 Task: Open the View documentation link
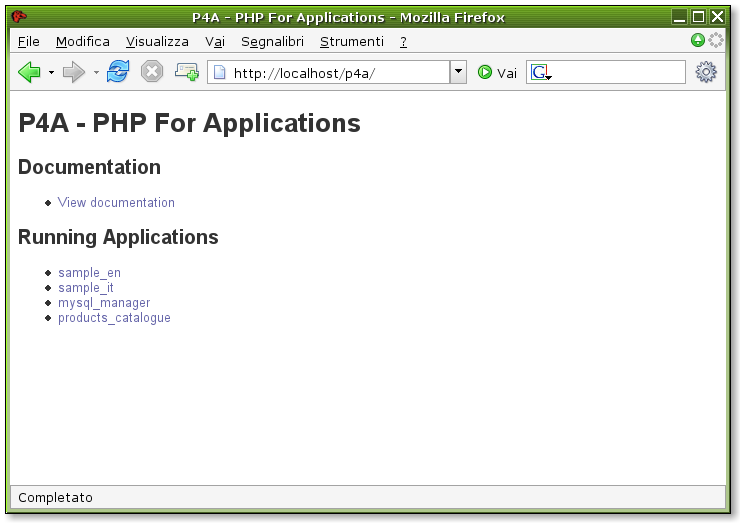116,203
